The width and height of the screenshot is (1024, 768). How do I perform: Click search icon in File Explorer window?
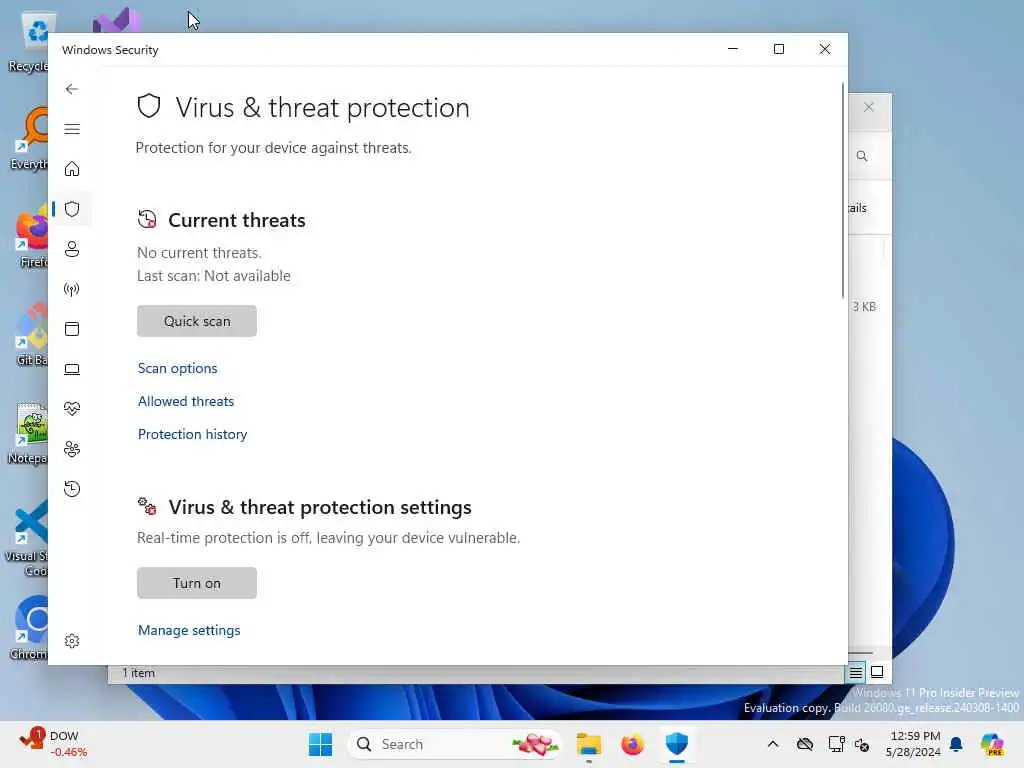(862, 156)
